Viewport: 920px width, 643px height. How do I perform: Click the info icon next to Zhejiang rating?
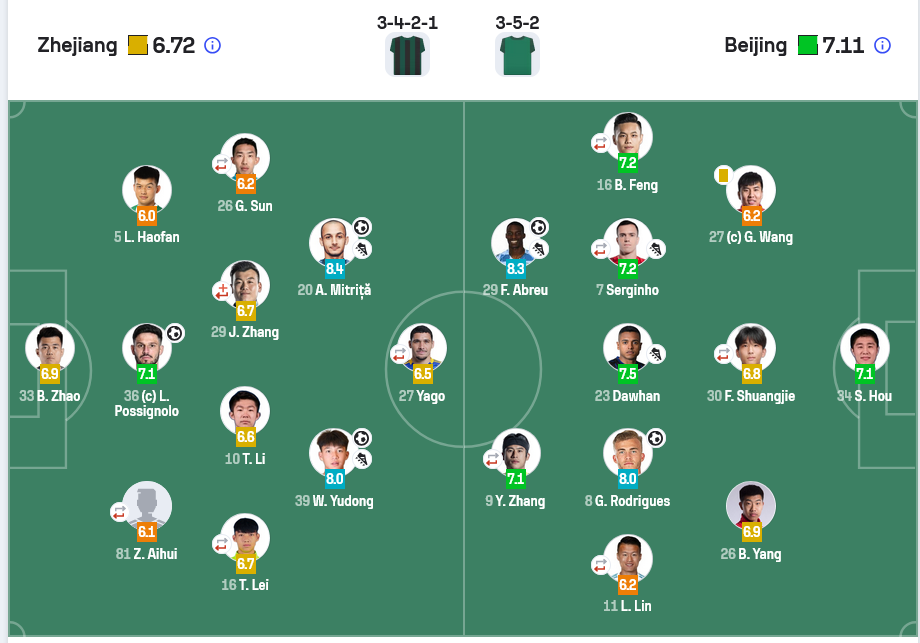[x=212, y=46]
